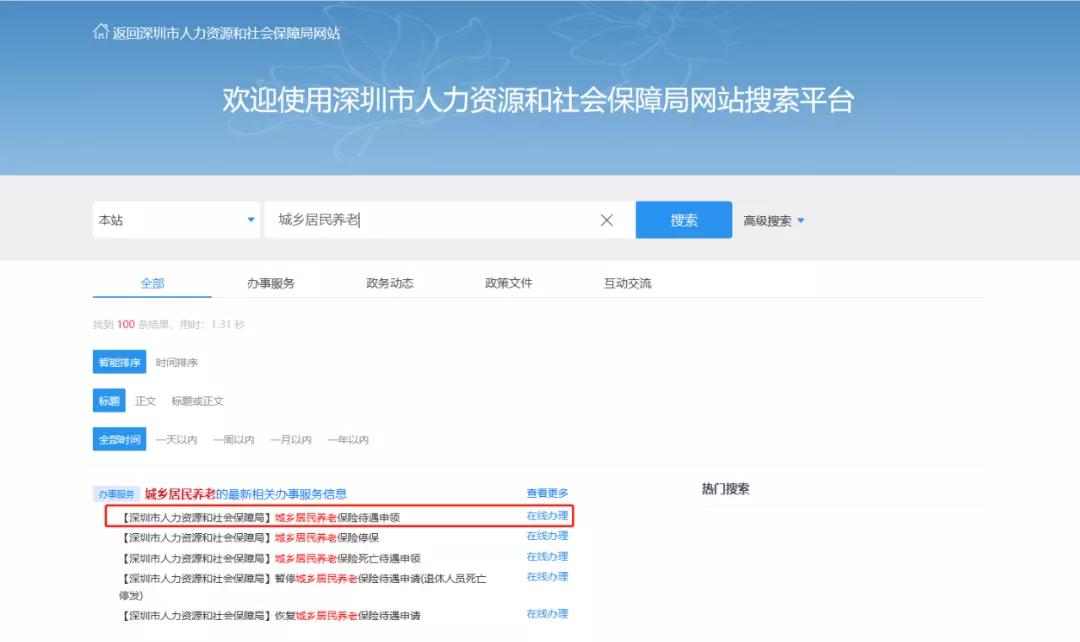Open the dropdown arrow next to 本站

tap(253, 219)
